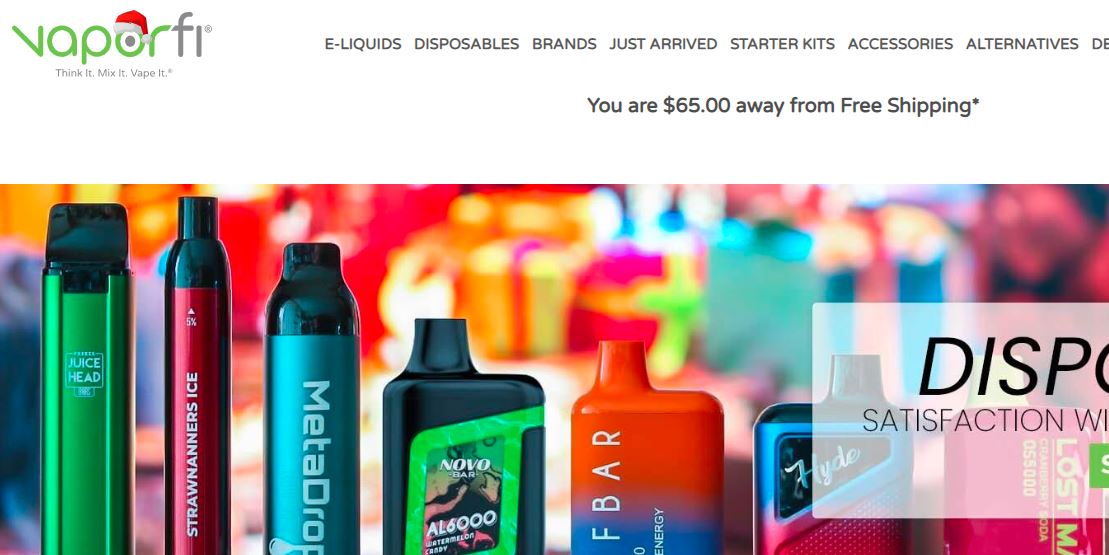The height and width of the screenshot is (555, 1109).
Task: Select the red Strawnanners Ice vape
Action: tap(197, 375)
